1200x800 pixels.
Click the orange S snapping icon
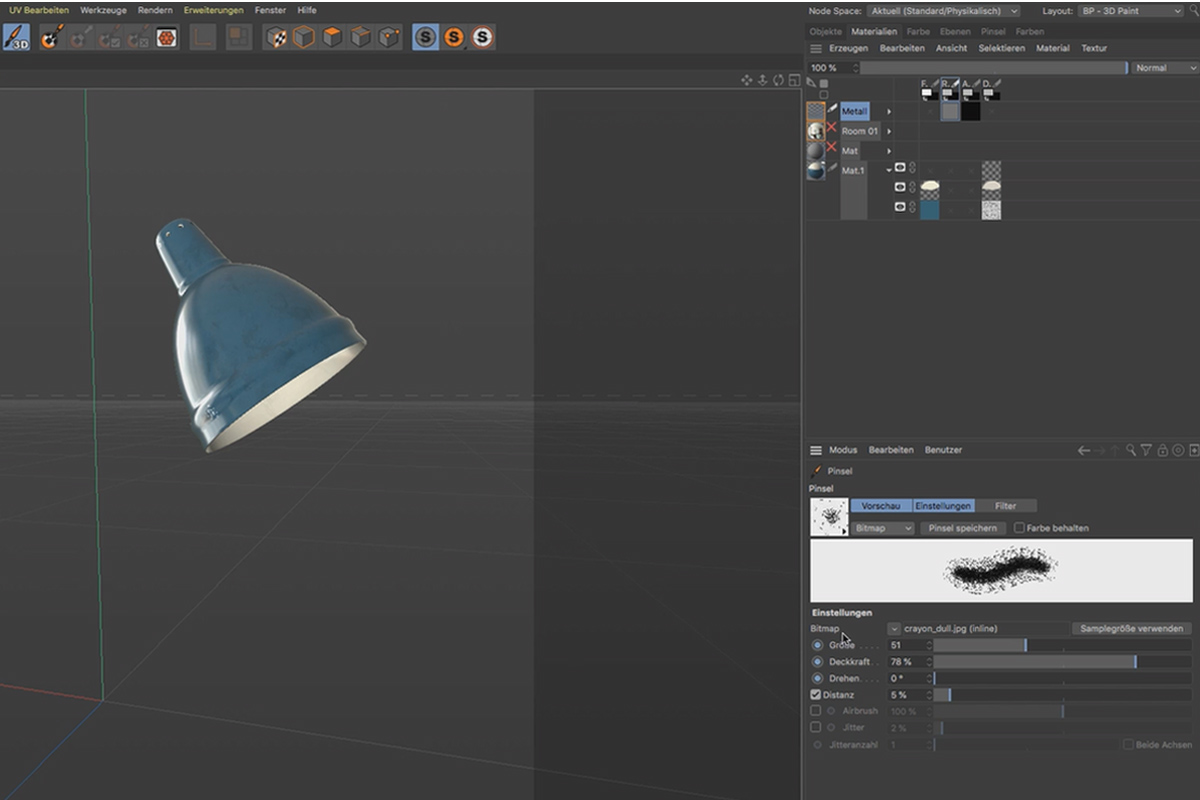pos(454,38)
